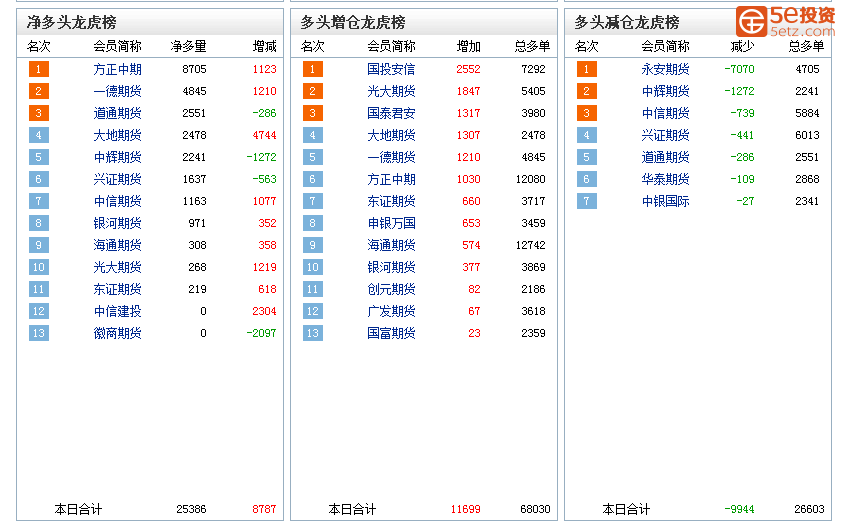Open 银河期货 in 多头增仓龙虎榜
The height and width of the screenshot is (526, 843).
pyautogui.click(x=391, y=267)
